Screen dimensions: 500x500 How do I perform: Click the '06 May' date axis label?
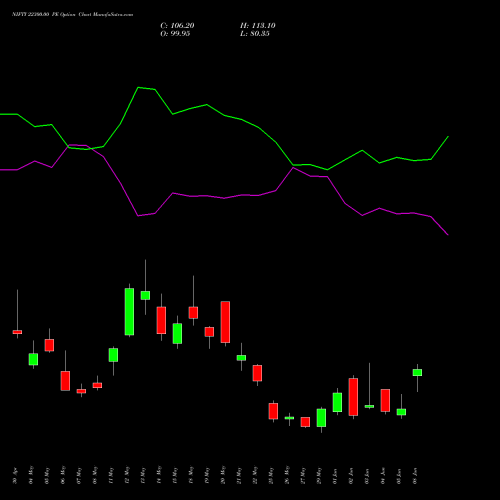point(63,475)
